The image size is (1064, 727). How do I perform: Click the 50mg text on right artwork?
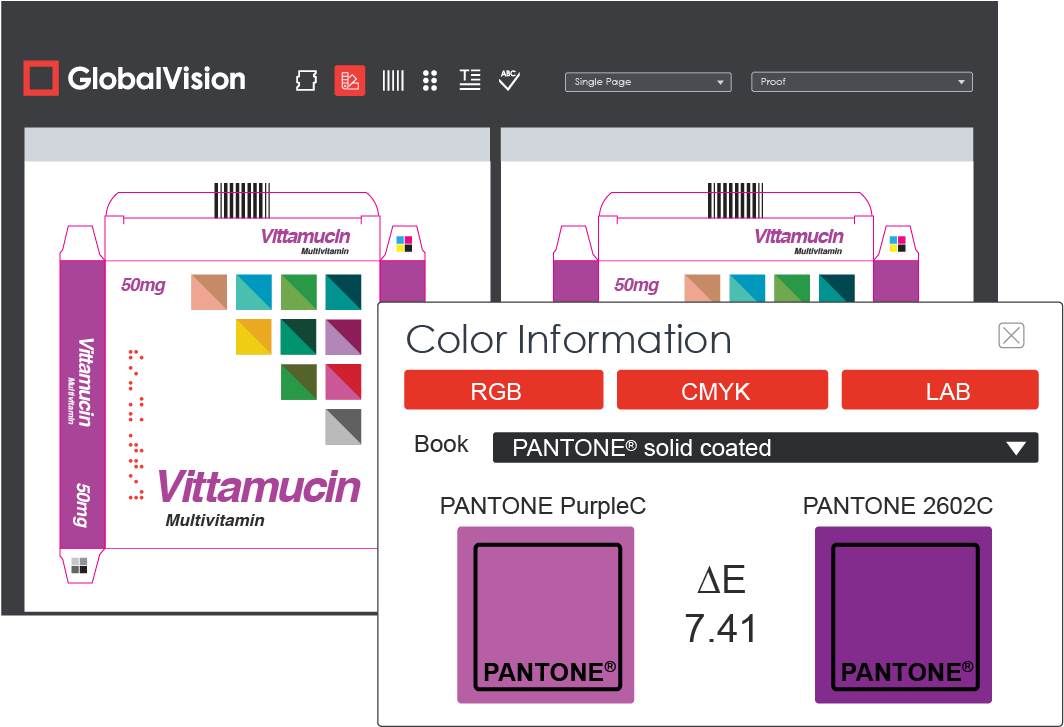(x=636, y=285)
